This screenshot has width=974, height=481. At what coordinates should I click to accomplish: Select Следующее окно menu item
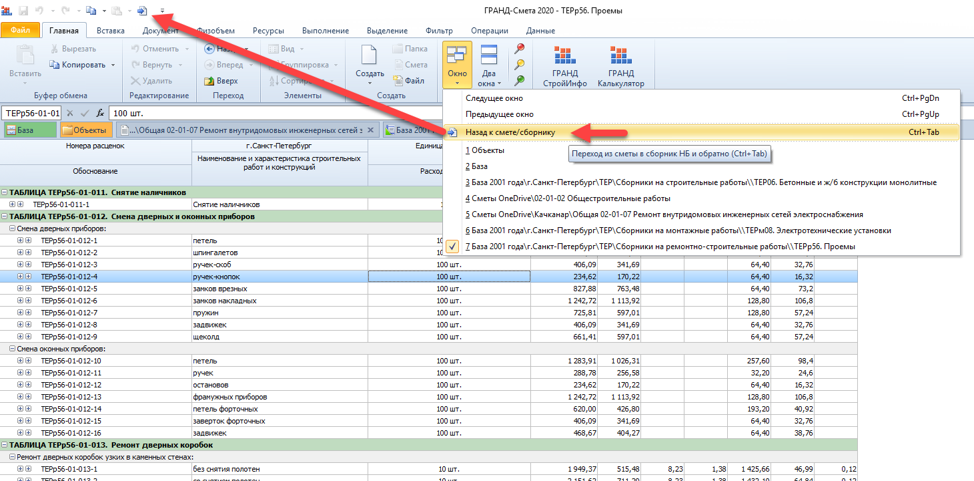702,98
